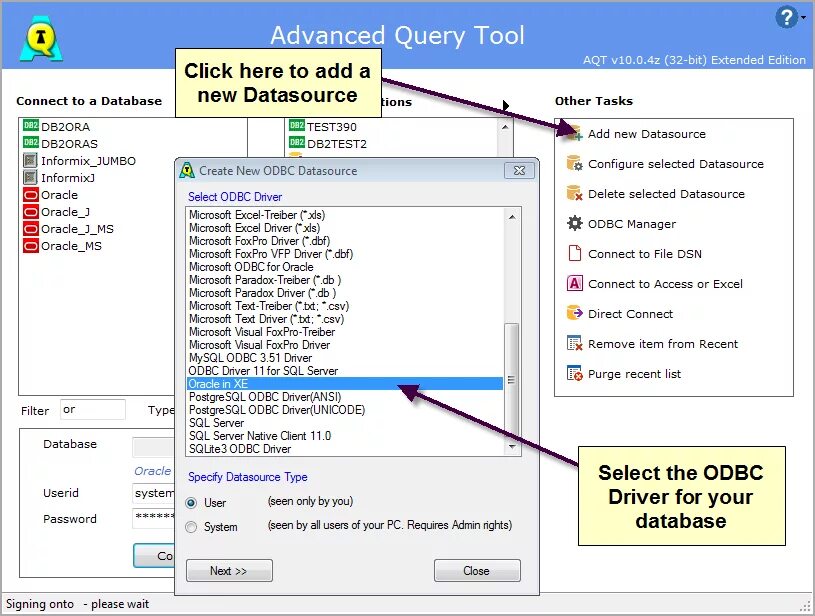Click the Next >> button
This screenshot has width=815, height=616.
pos(229,571)
